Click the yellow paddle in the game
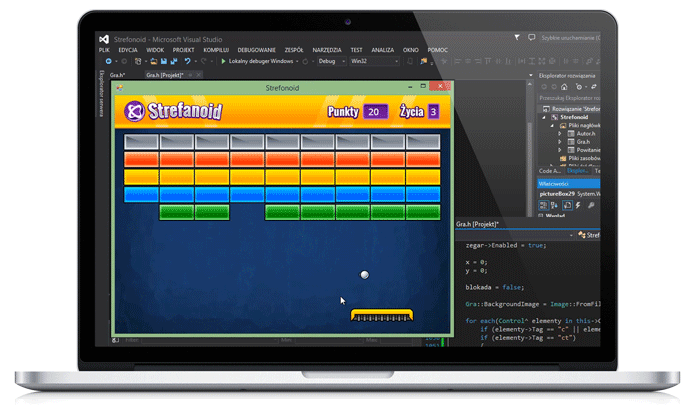 pos(381,316)
